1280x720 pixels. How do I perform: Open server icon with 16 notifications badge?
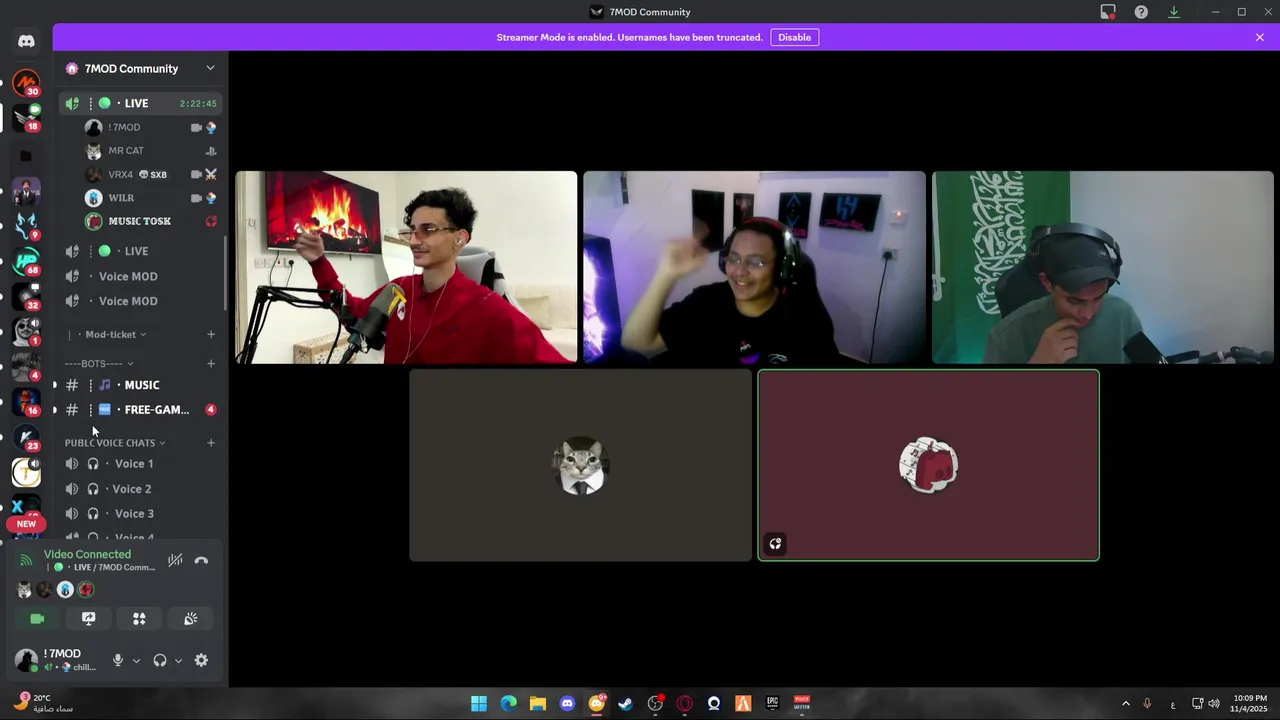tap(26, 402)
